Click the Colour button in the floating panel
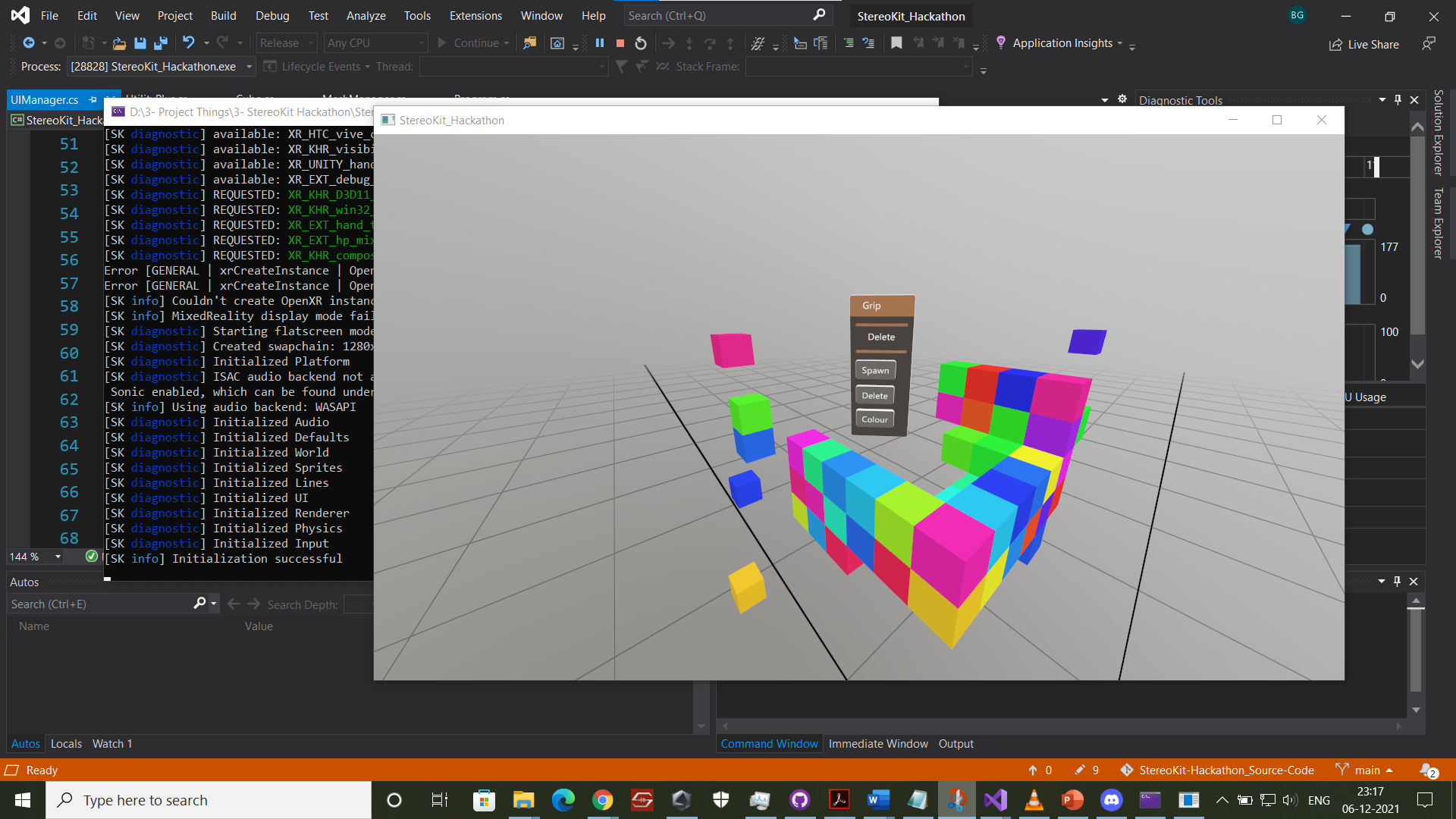Viewport: 1456px width, 819px height. [874, 419]
